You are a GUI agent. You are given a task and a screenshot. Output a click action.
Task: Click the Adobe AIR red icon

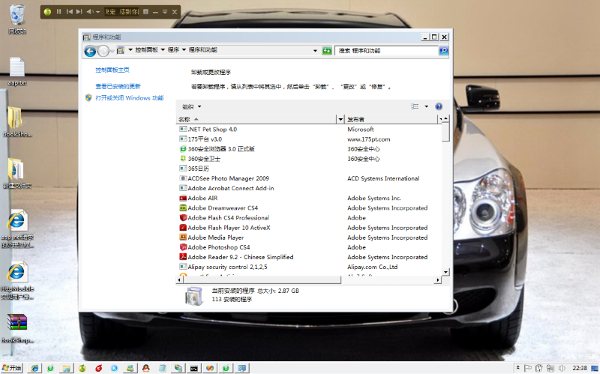click(x=183, y=198)
